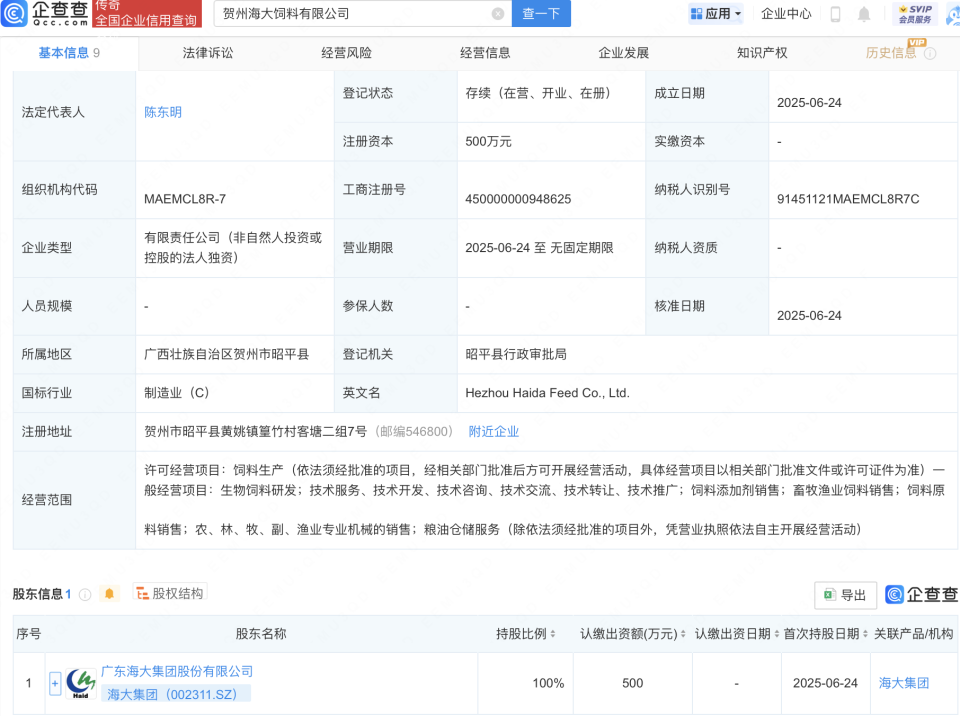This screenshot has width=960, height=716.
Task: Open 广东海大集团股份有限公司 shareholder link
Action: tap(177, 671)
